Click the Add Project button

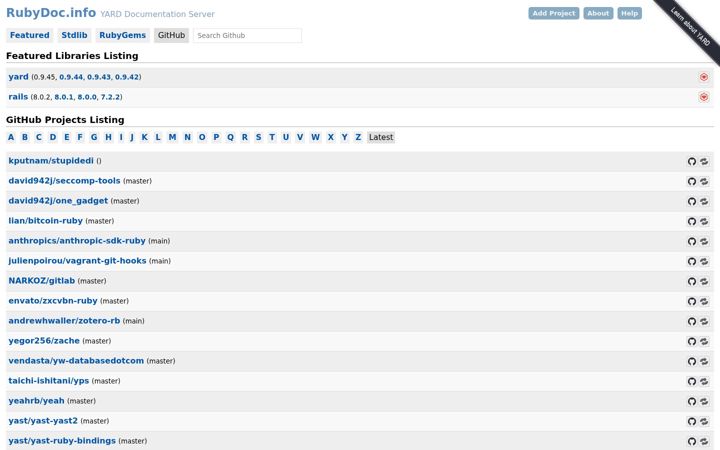pyautogui.click(x=553, y=13)
